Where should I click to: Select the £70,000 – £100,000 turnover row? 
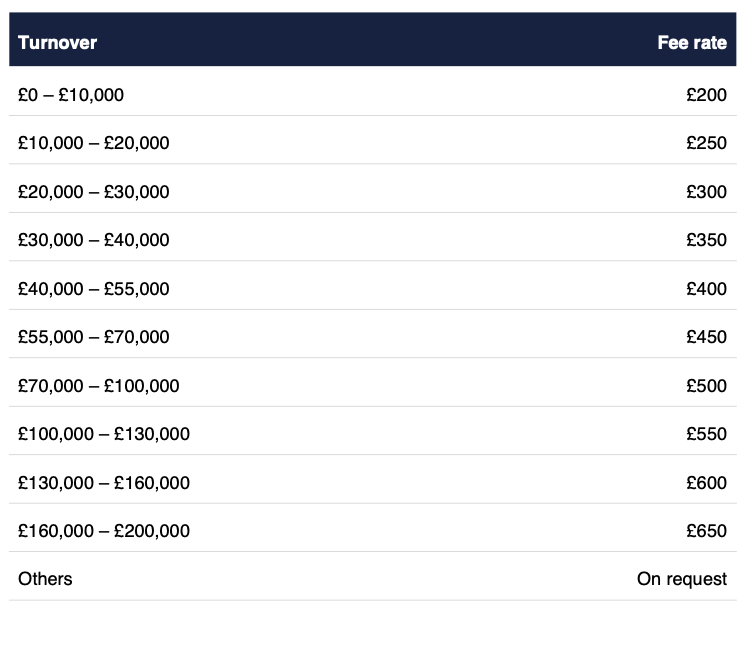[x=99, y=386]
